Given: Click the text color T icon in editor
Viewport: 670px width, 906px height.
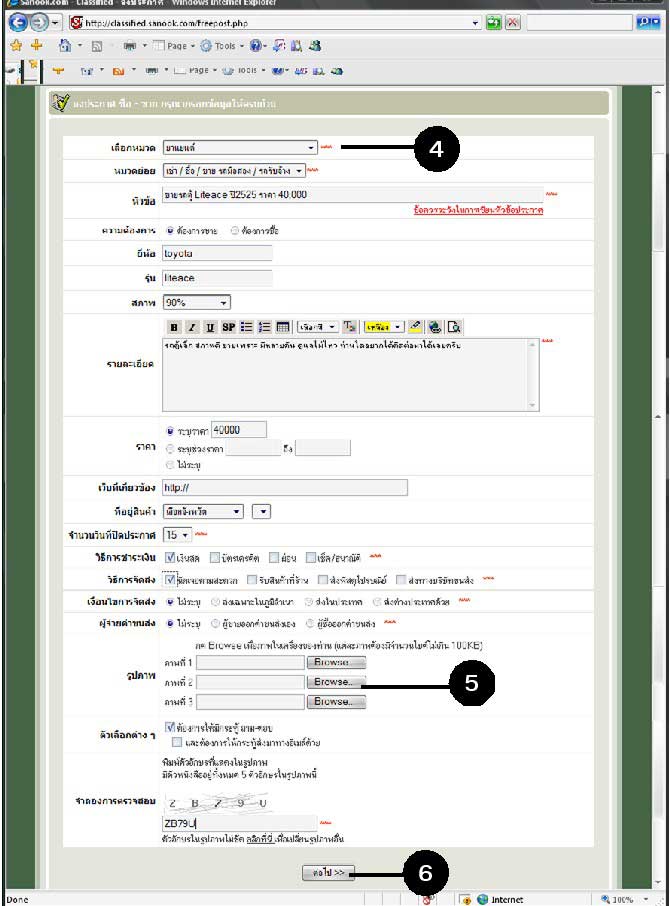Looking at the screenshot, I should click(x=349, y=327).
